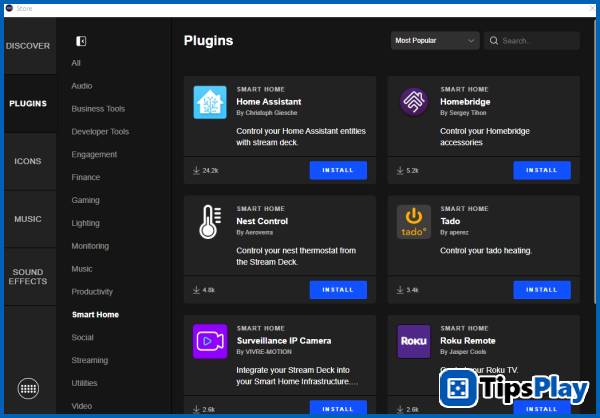600x418 pixels.
Task: Click the vertical scrollbar on the right
Action: 593,161
